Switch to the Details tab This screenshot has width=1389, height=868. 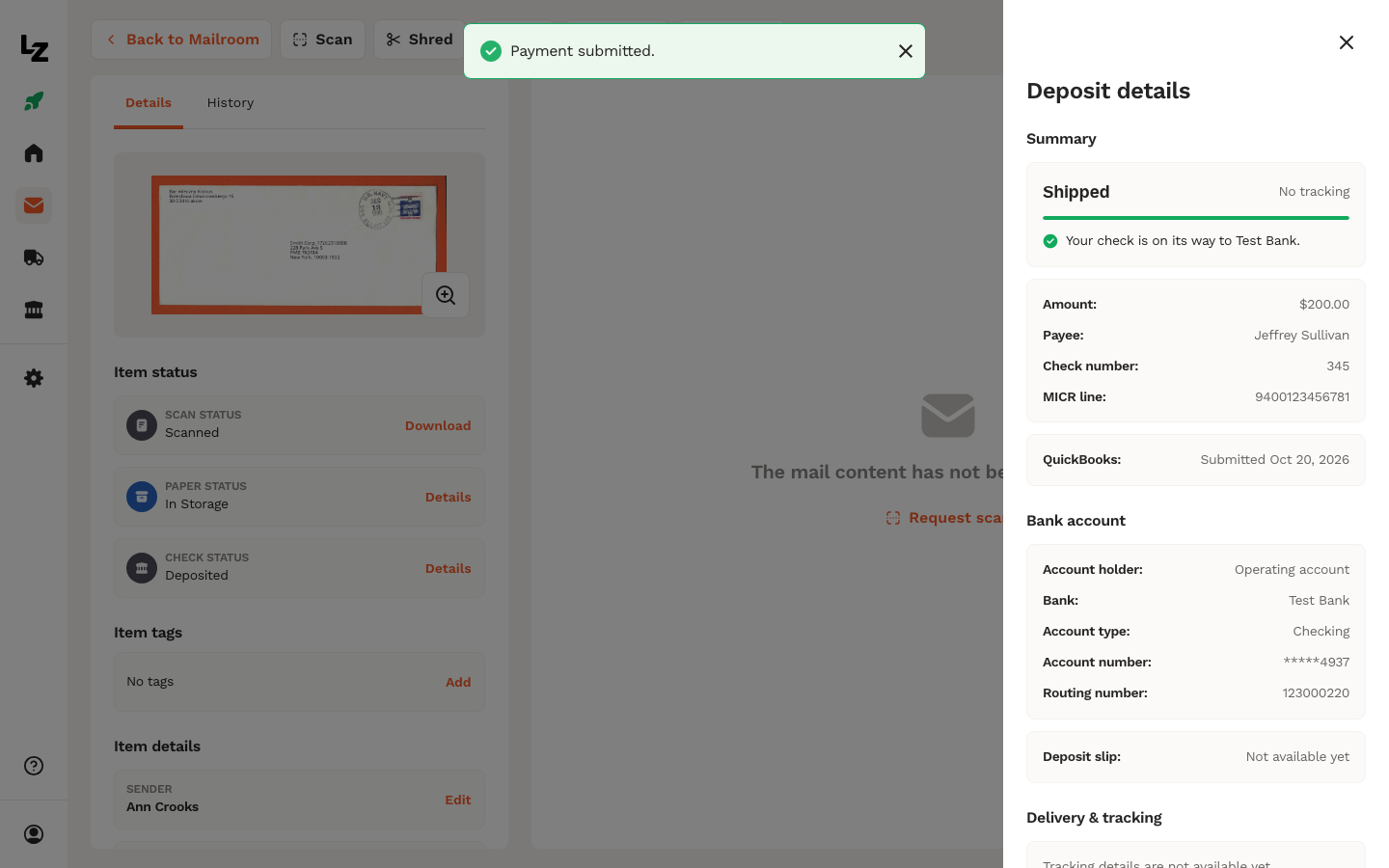coord(149,103)
